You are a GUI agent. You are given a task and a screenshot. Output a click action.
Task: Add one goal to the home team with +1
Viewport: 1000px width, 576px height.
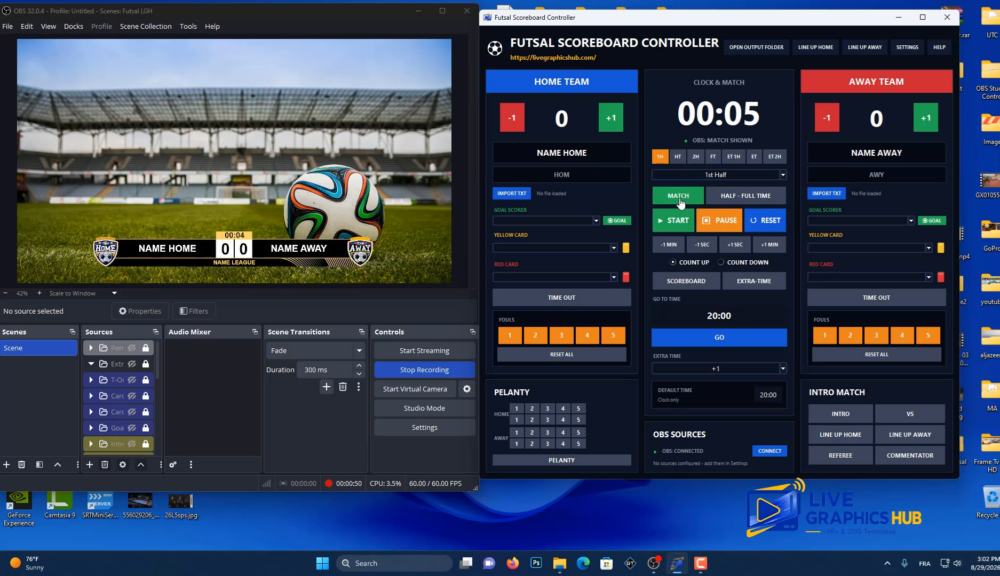610,118
